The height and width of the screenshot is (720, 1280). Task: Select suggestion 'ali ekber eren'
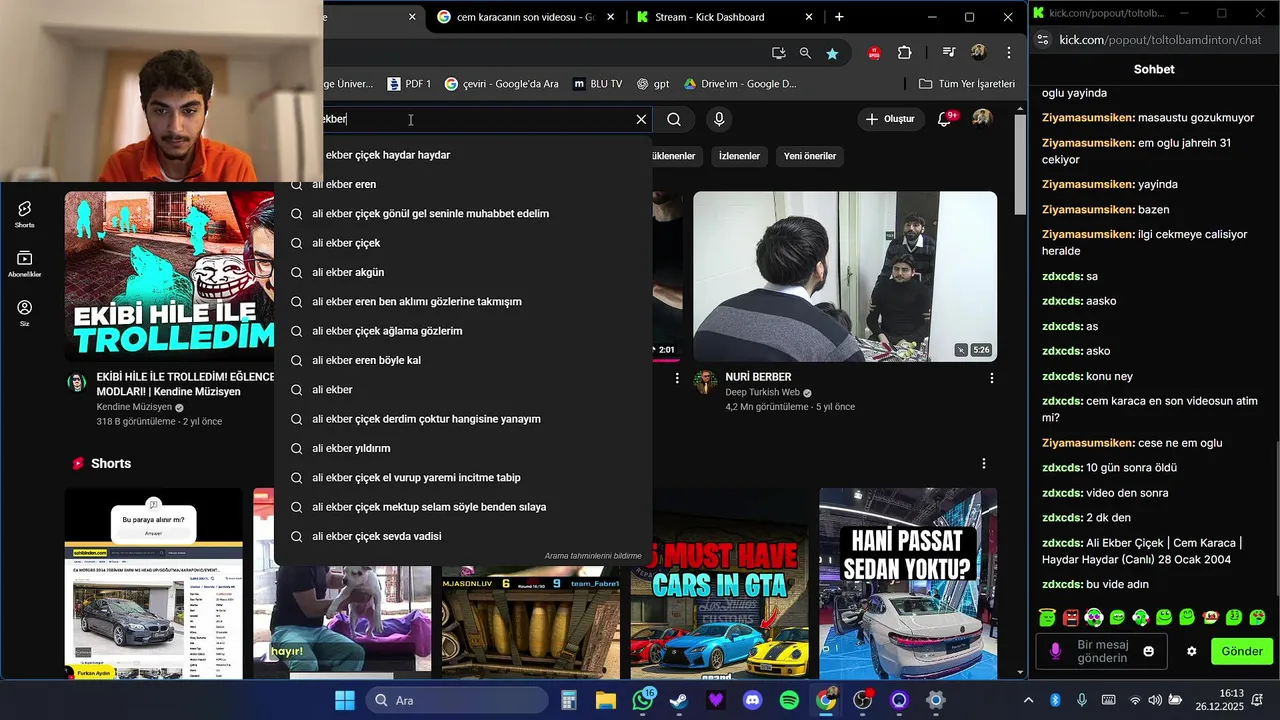click(463, 184)
